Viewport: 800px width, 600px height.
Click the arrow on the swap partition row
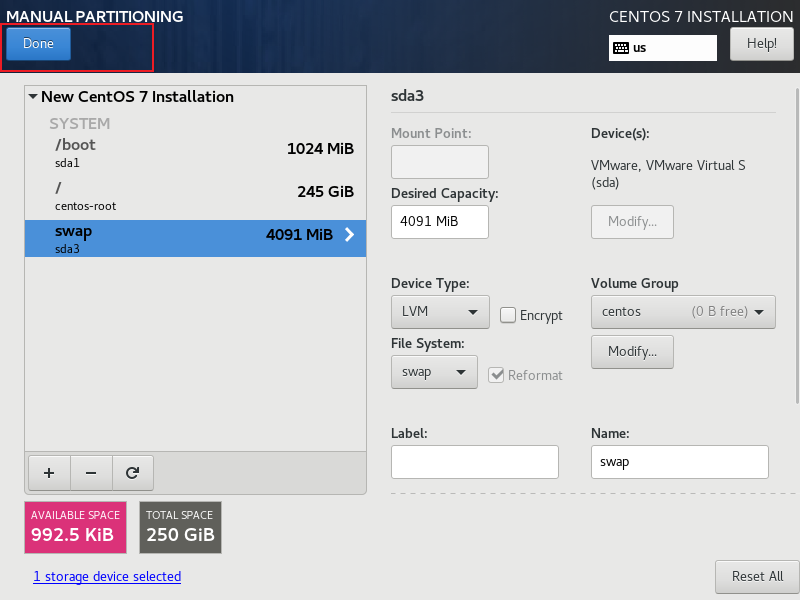[x=349, y=235]
